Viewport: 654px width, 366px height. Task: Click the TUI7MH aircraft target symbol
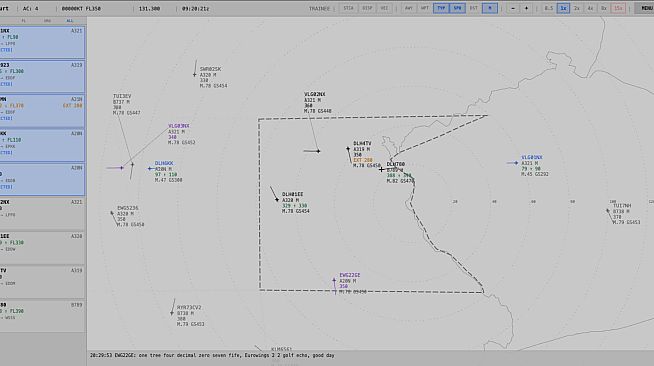(608, 211)
